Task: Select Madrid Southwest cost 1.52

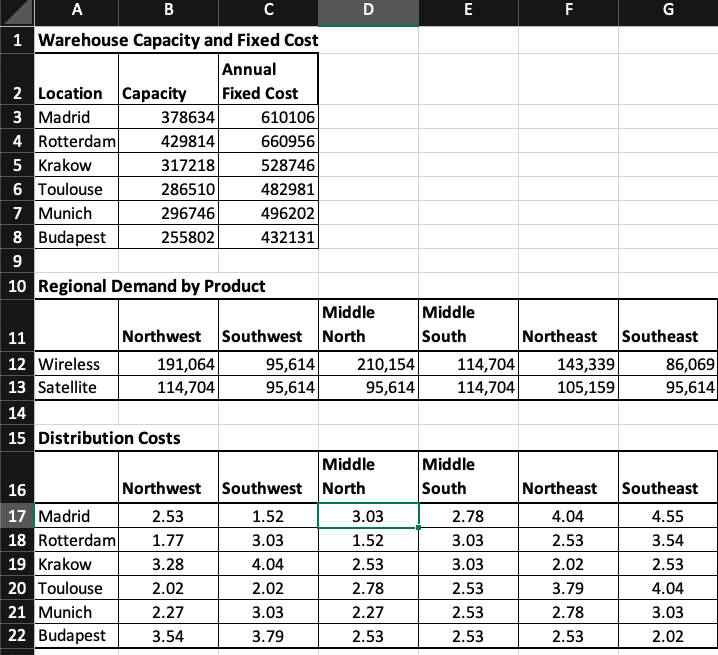Action: click(268, 516)
